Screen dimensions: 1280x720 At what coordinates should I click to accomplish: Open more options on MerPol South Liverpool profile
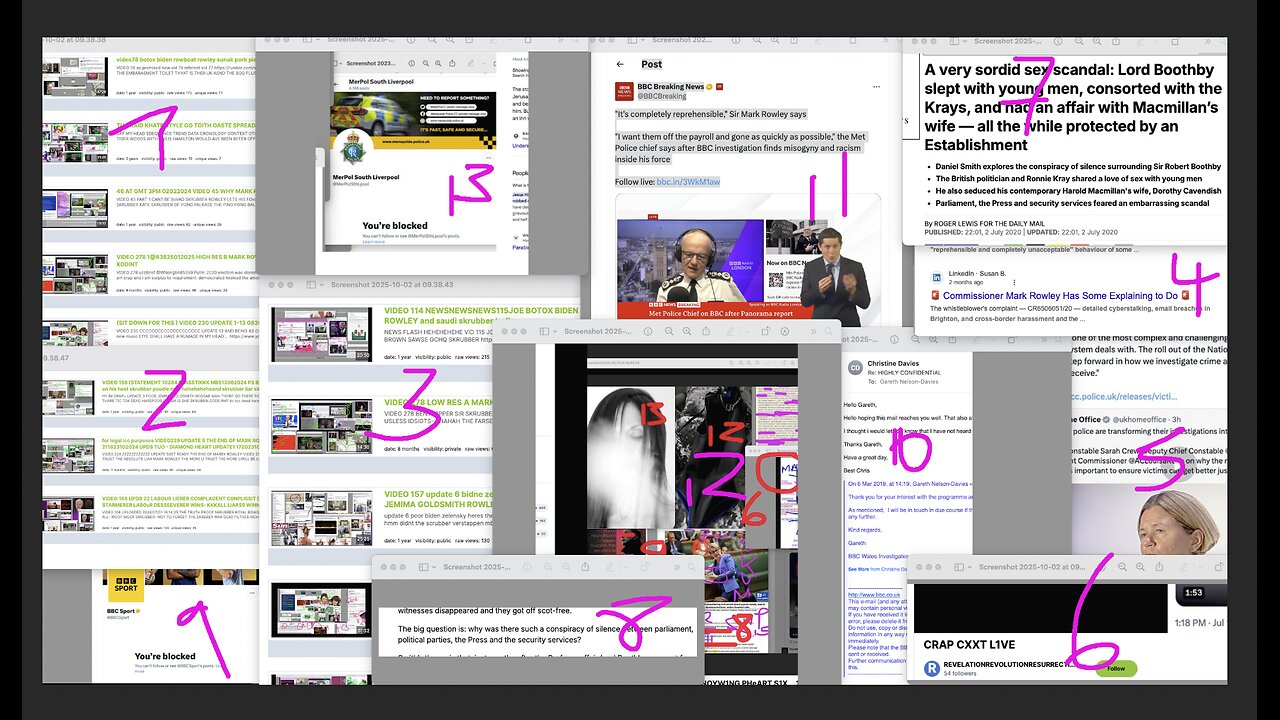(489, 158)
